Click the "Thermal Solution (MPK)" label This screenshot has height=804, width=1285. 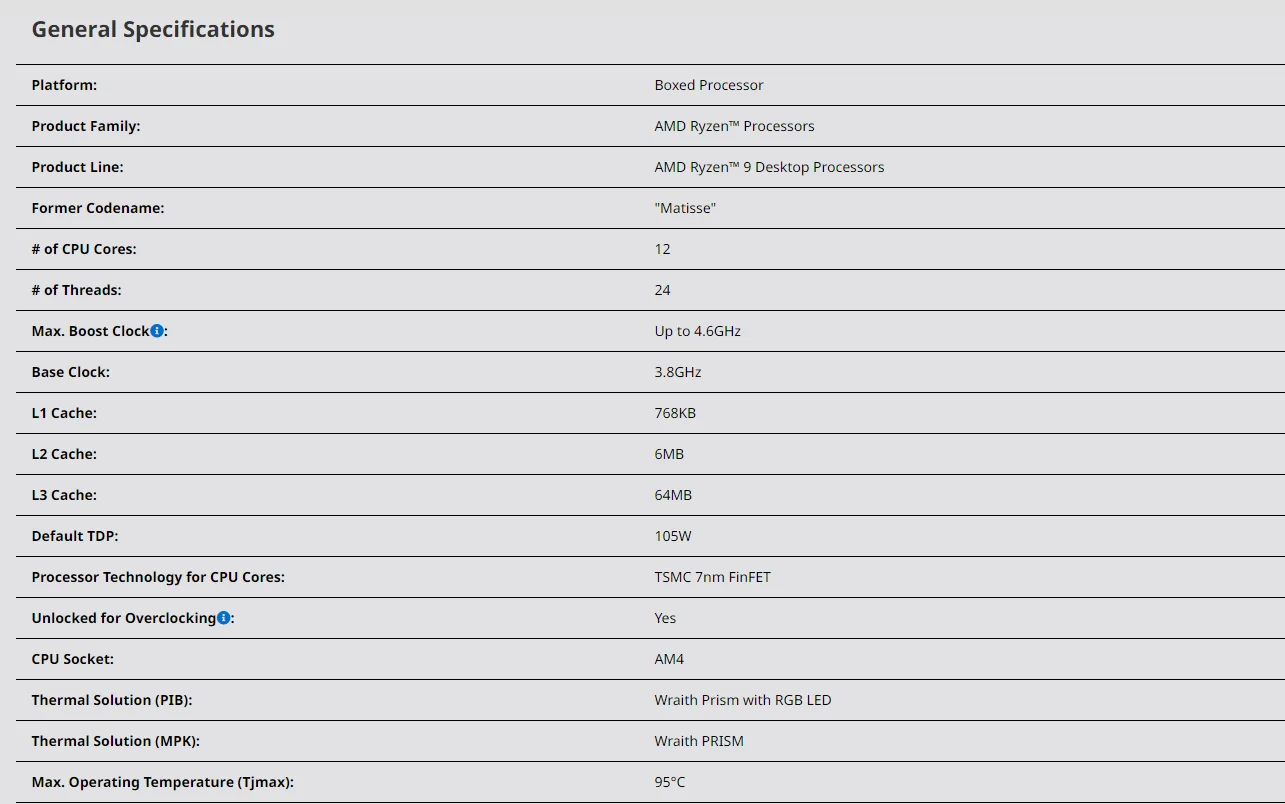(x=111, y=741)
